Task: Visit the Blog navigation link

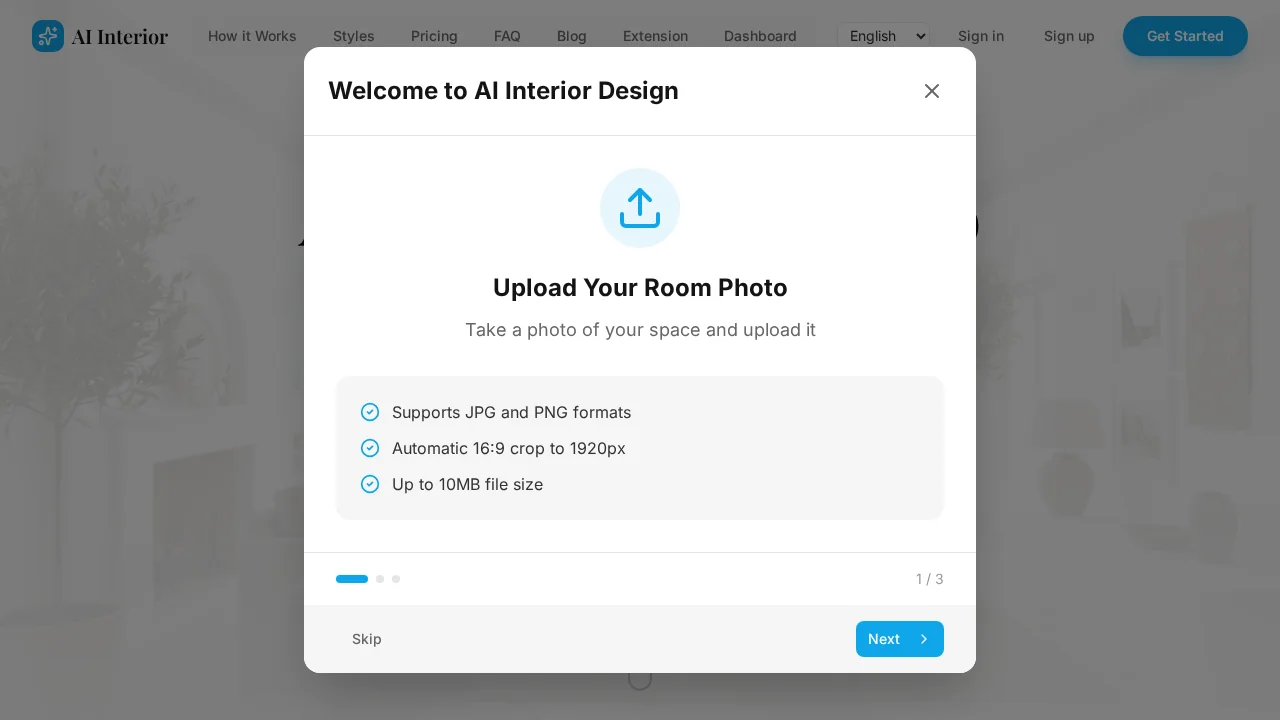Action: click(572, 36)
